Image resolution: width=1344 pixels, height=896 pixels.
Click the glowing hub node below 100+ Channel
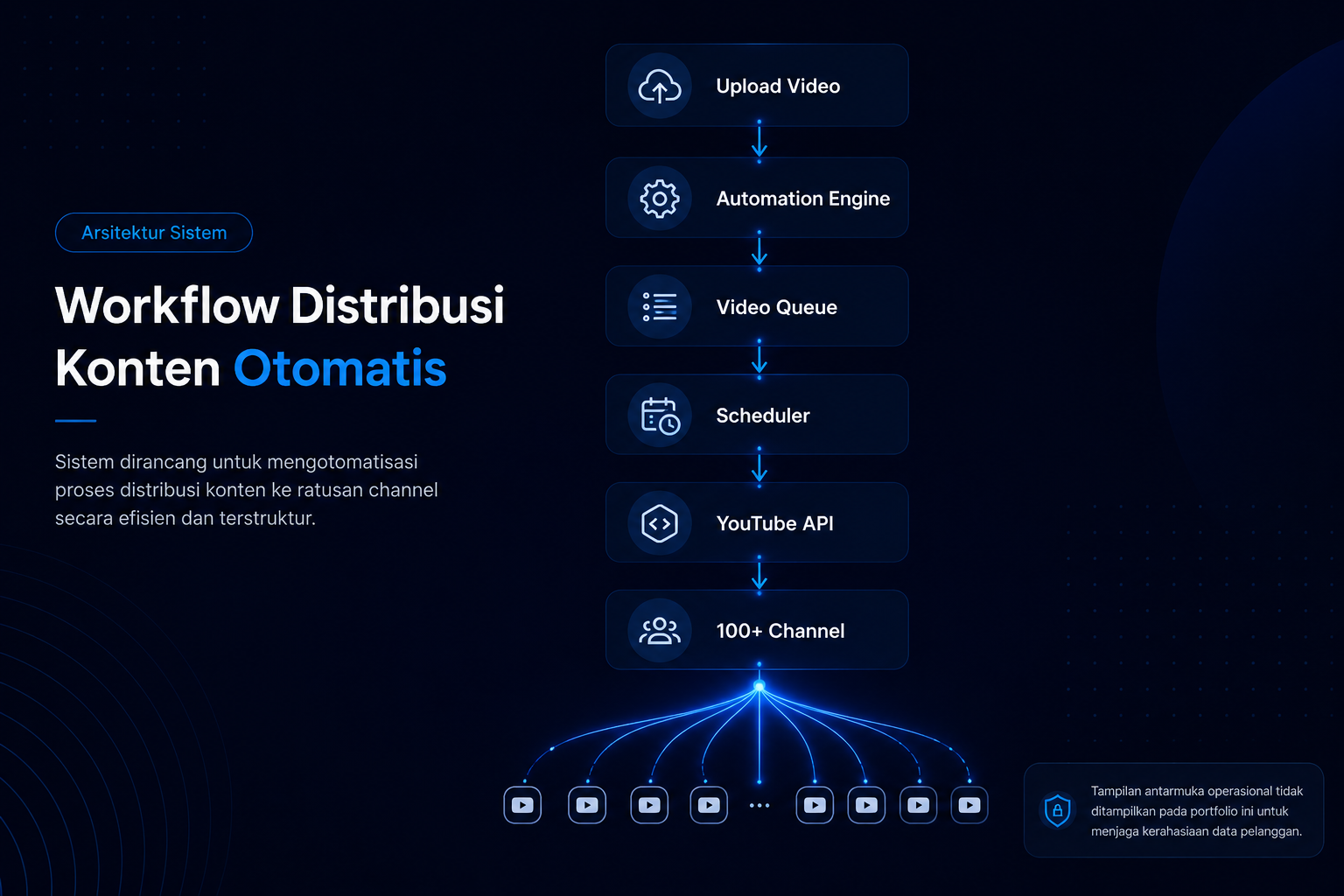759,687
